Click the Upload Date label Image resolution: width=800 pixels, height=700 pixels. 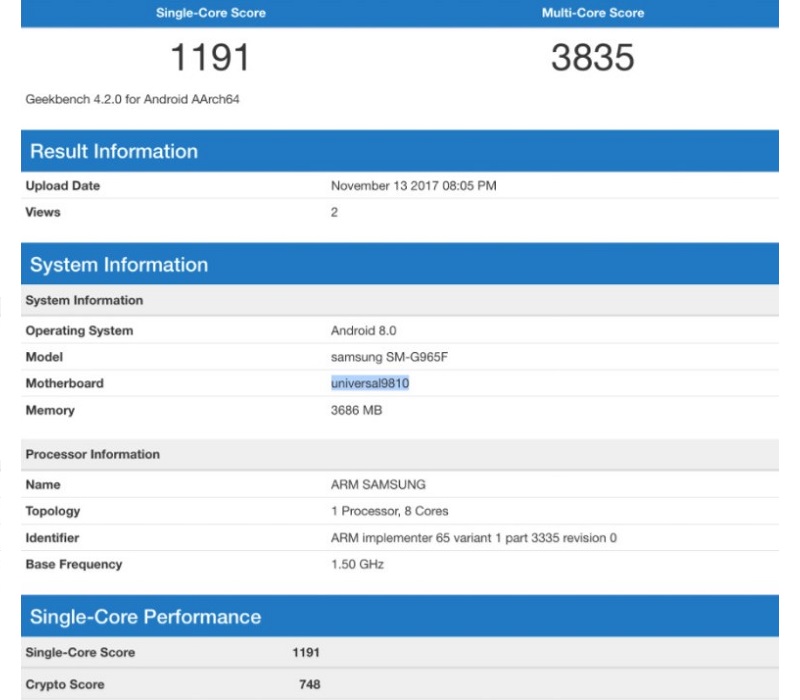pos(63,186)
